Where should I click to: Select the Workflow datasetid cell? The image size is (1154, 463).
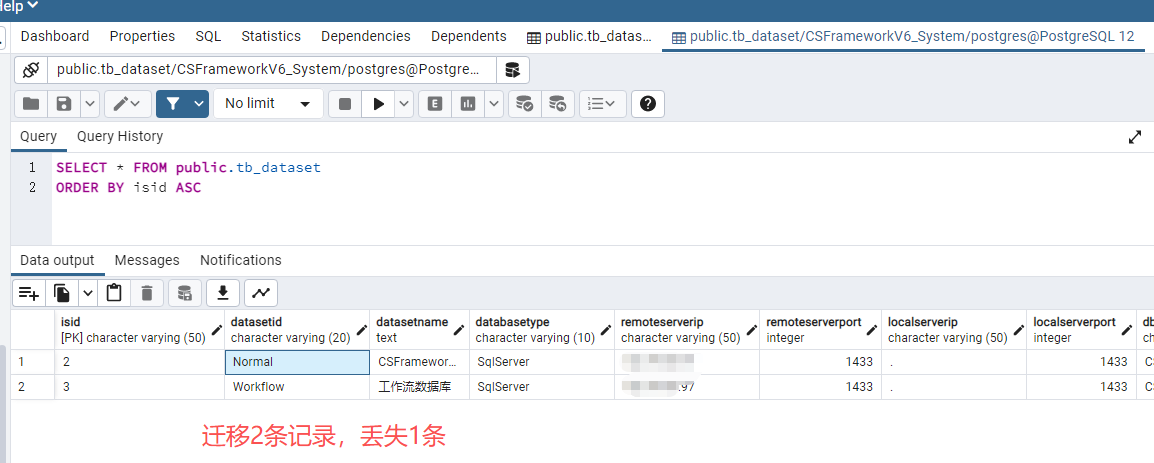(297, 387)
